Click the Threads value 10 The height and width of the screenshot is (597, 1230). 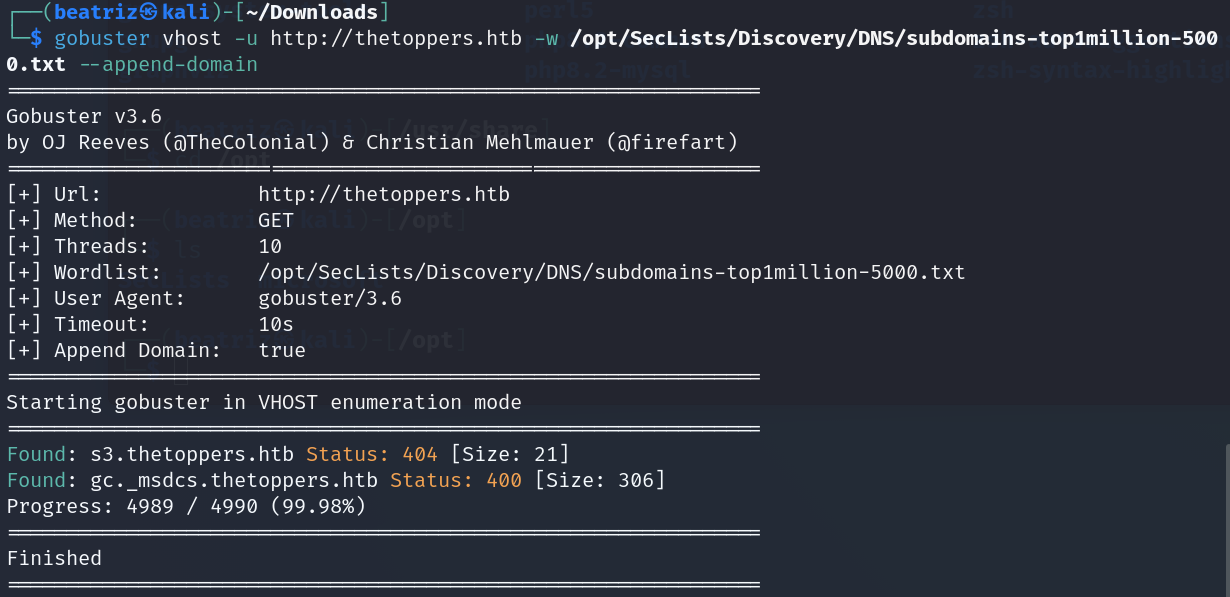270,246
